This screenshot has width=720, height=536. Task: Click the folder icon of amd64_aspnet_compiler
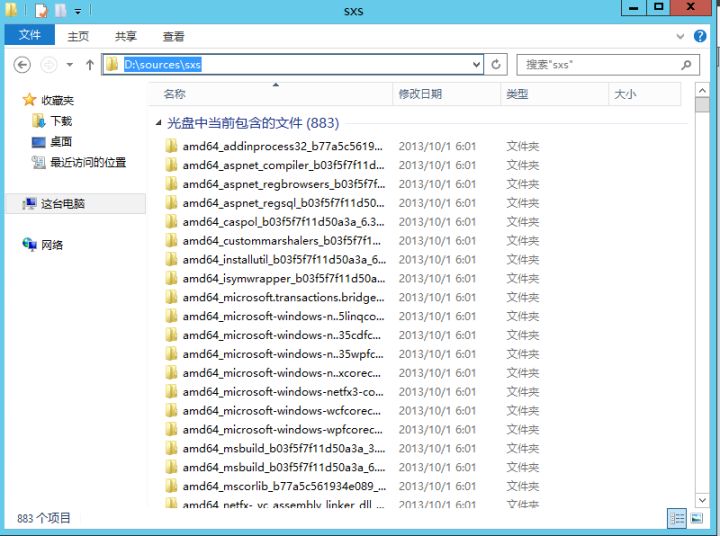(171, 165)
